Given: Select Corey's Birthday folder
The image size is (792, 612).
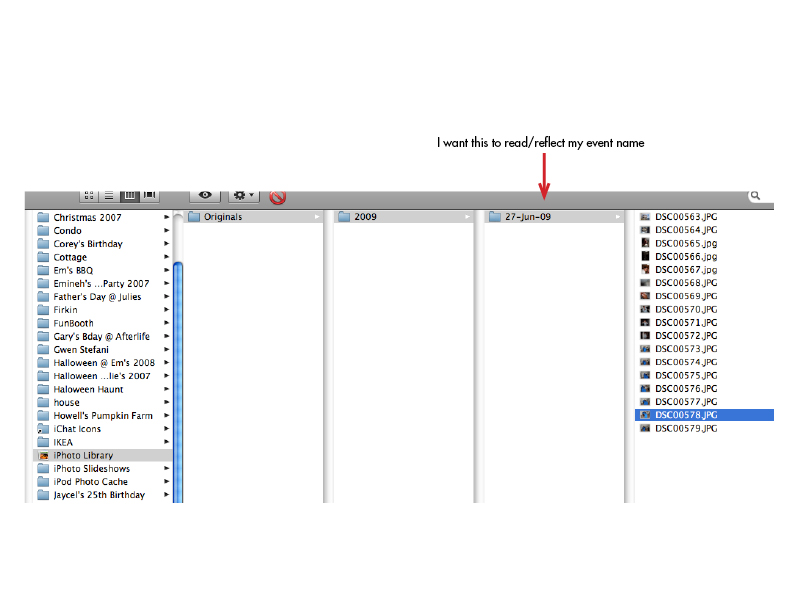Looking at the screenshot, I should point(103,244).
